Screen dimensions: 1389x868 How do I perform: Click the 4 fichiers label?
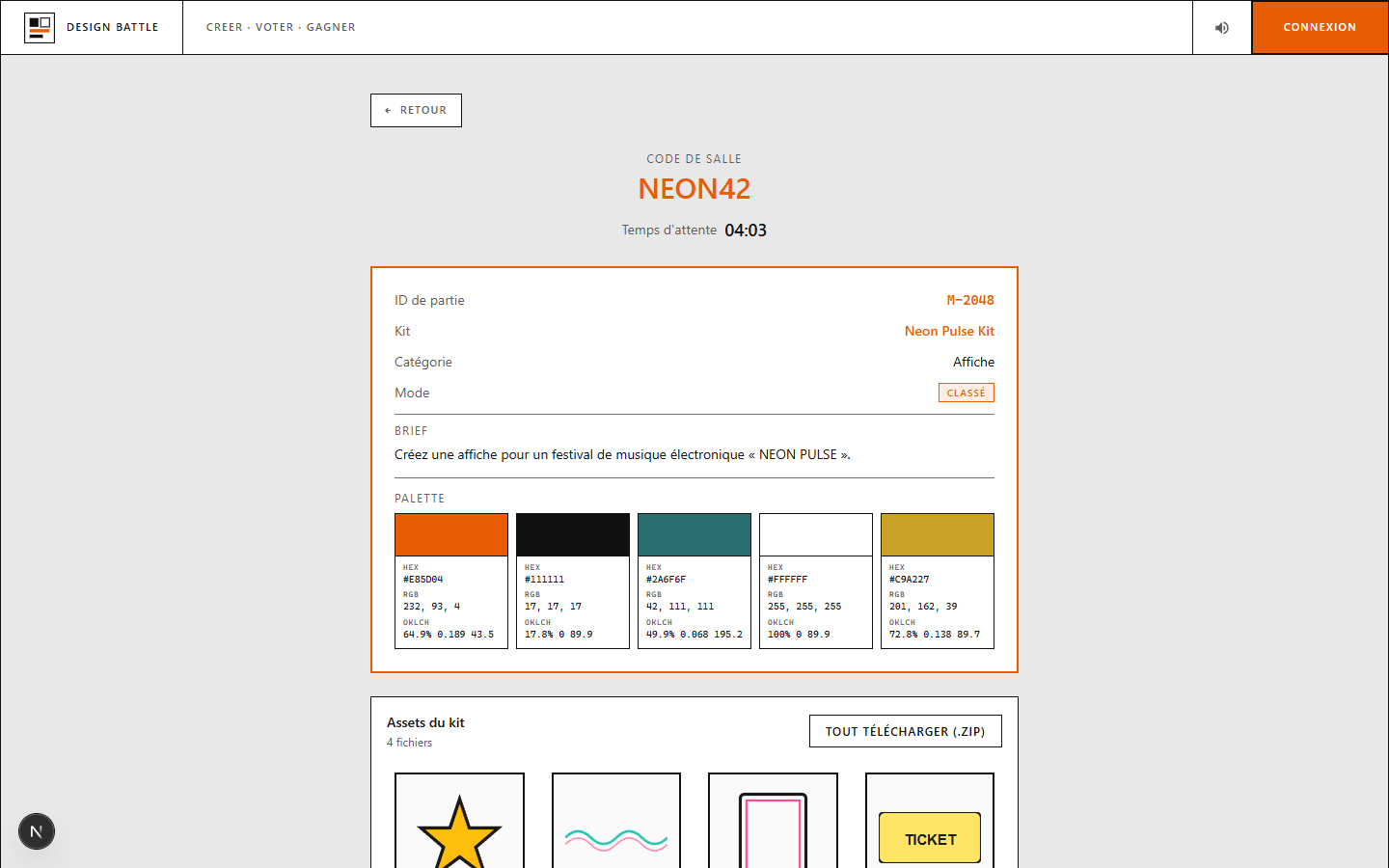[409, 743]
